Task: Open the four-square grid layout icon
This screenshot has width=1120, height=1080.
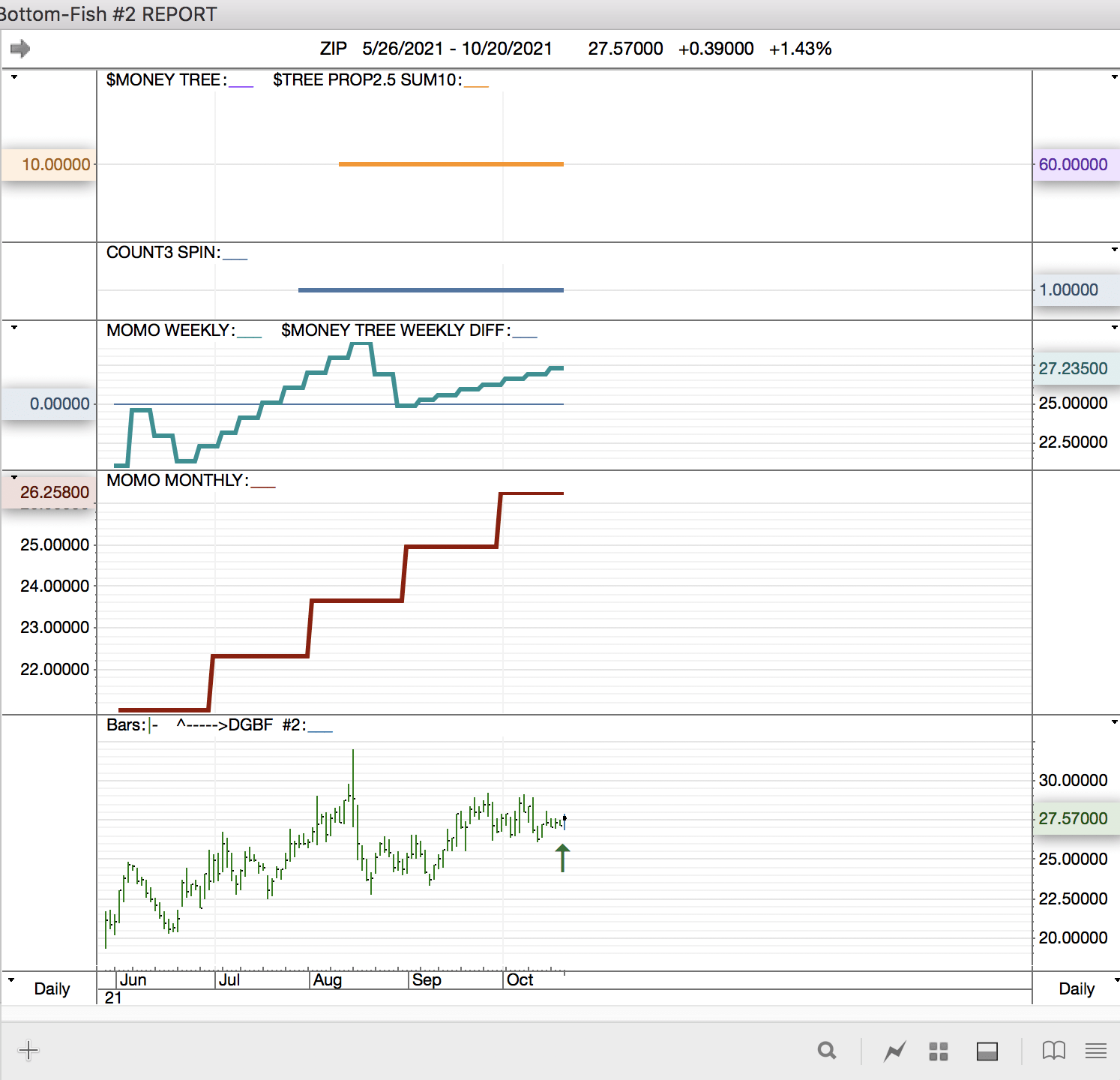Action: (939, 1051)
